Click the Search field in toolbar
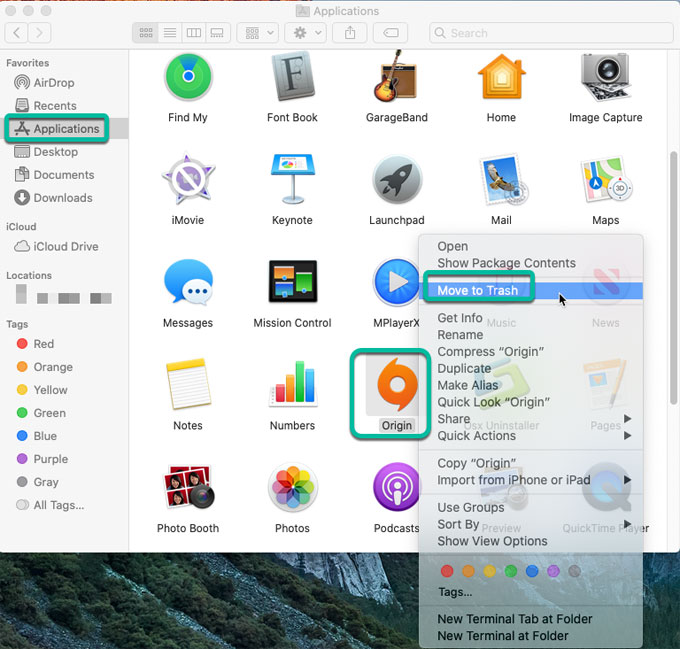The image size is (680, 649). tap(550, 33)
